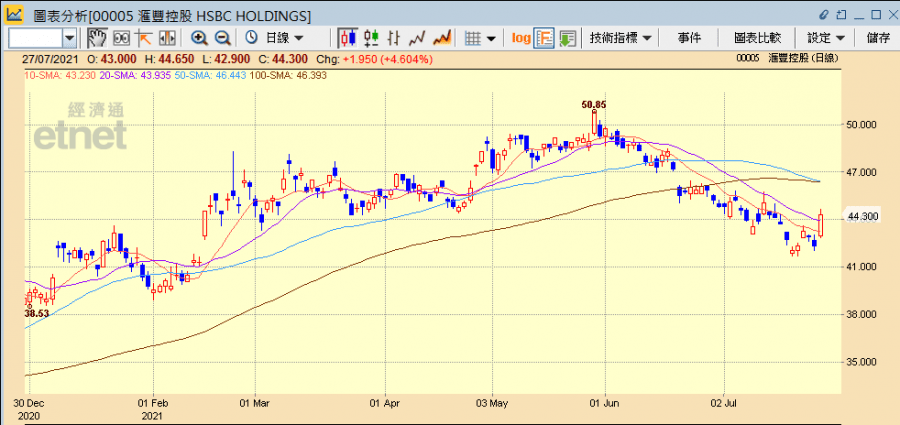Select the hand pan tool
Viewport: 900px width, 425px height.
[97, 38]
